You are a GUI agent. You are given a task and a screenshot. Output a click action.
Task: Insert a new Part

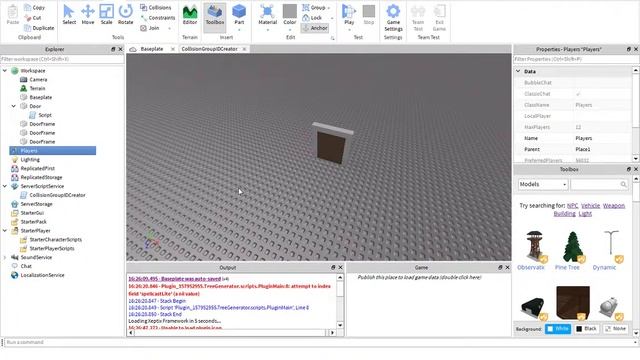click(x=239, y=16)
